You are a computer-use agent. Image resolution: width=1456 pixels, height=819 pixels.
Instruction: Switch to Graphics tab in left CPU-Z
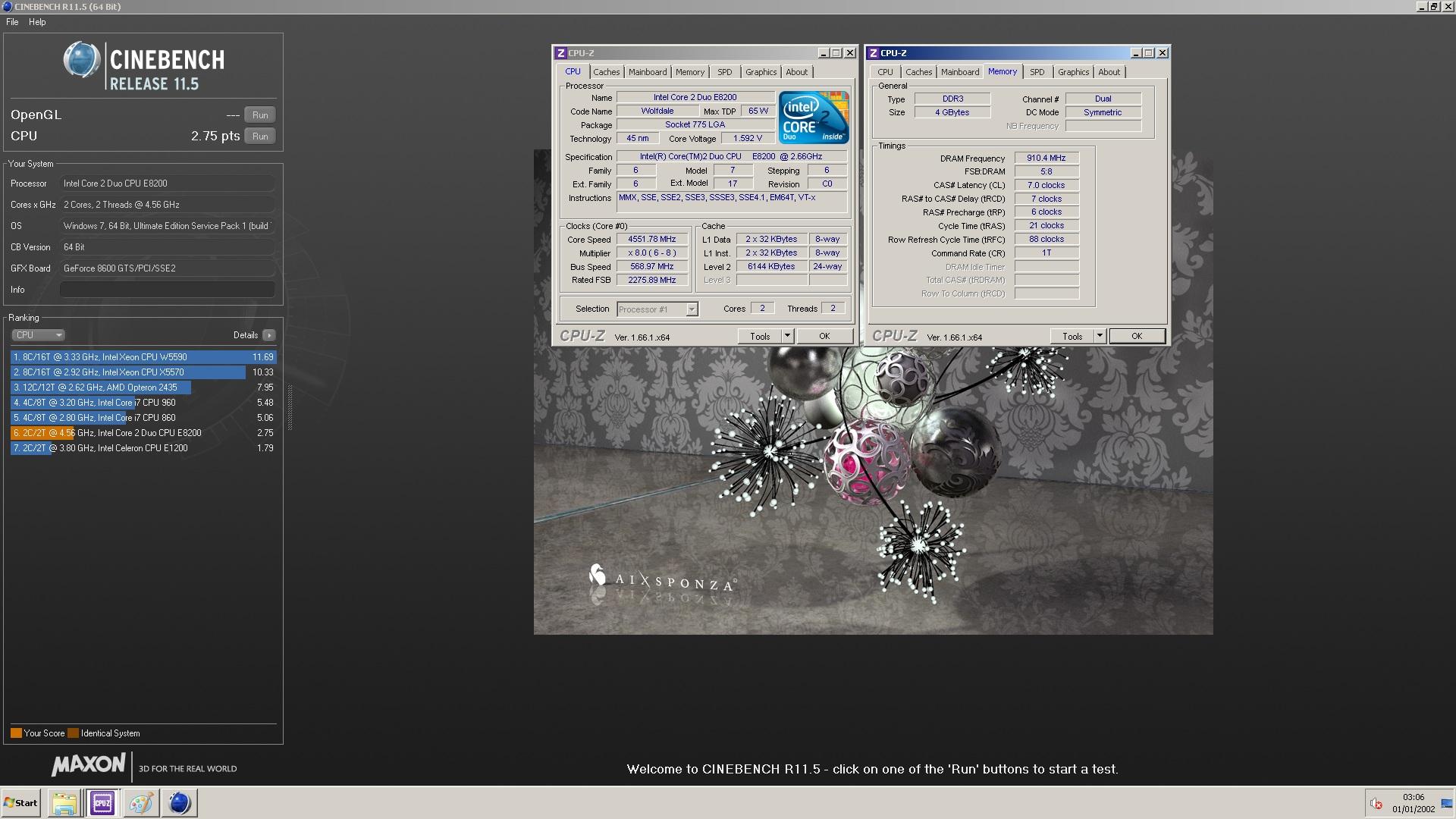click(761, 72)
